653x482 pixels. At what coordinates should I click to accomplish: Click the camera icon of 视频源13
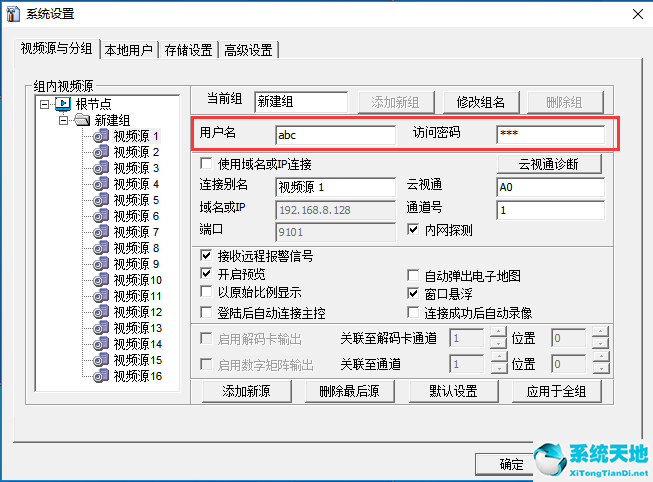coord(101,328)
